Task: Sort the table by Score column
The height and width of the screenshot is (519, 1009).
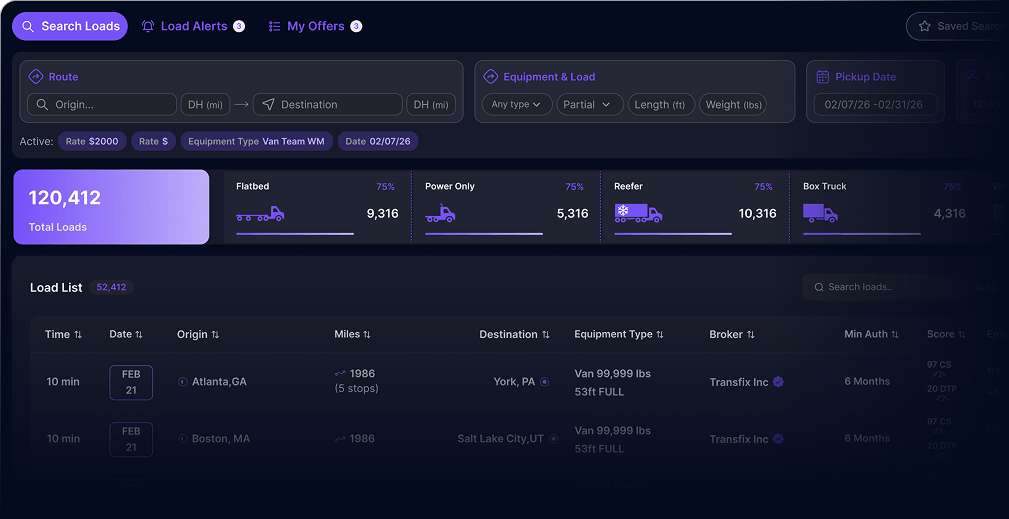Action: point(947,334)
